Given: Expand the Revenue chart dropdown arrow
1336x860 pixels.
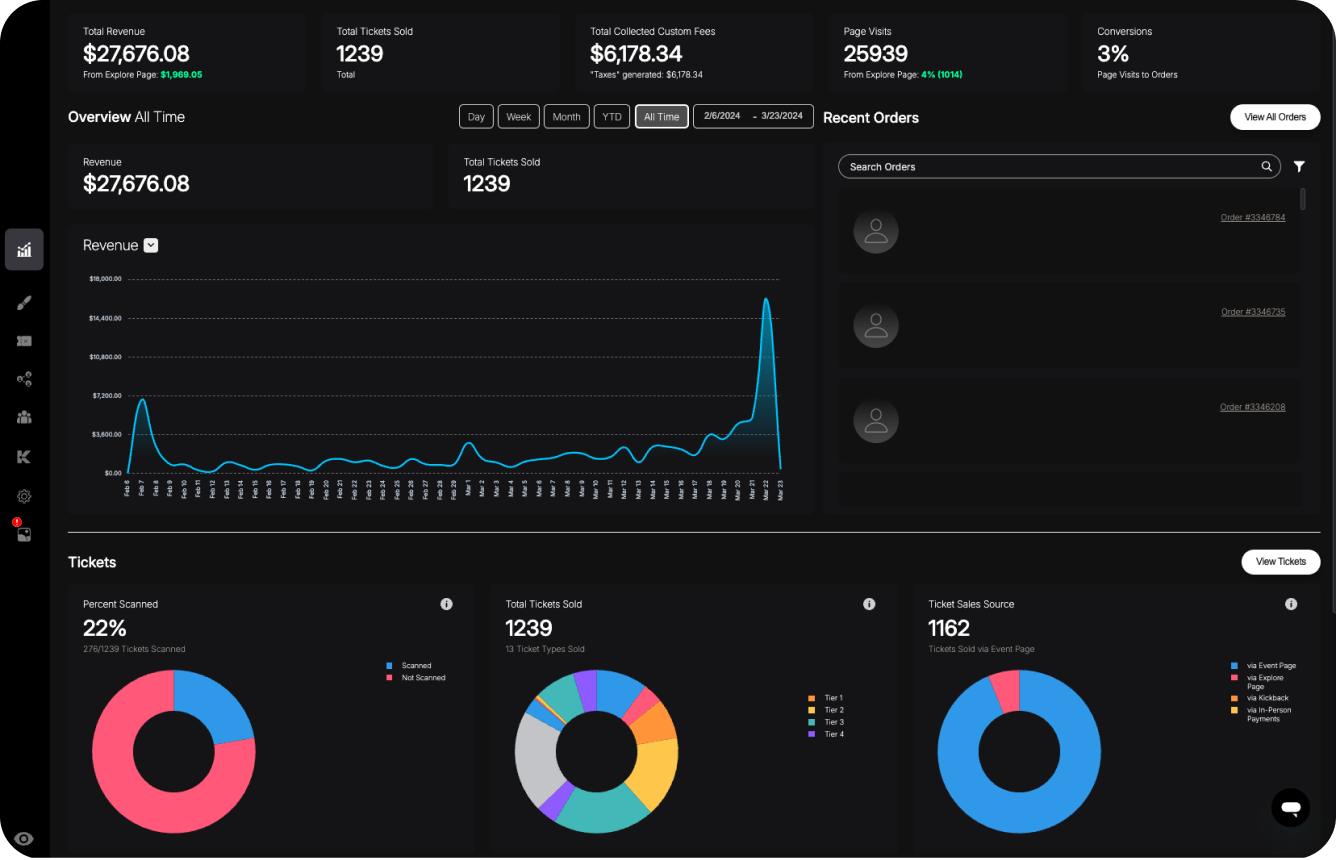Looking at the screenshot, I should tap(151, 245).
